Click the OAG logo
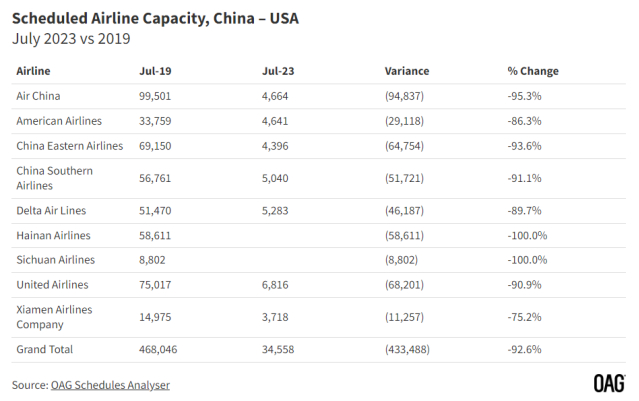 coord(609,383)
